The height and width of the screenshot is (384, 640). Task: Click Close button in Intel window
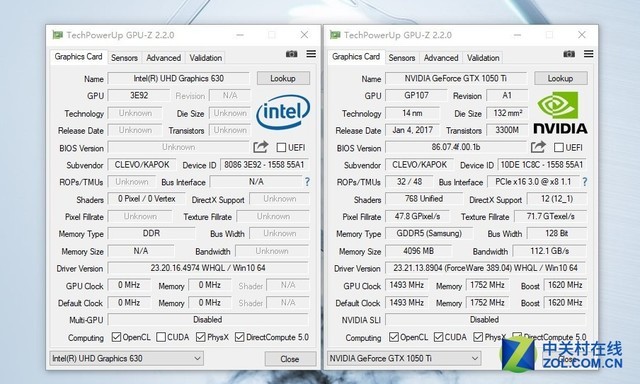pos(290,359)
